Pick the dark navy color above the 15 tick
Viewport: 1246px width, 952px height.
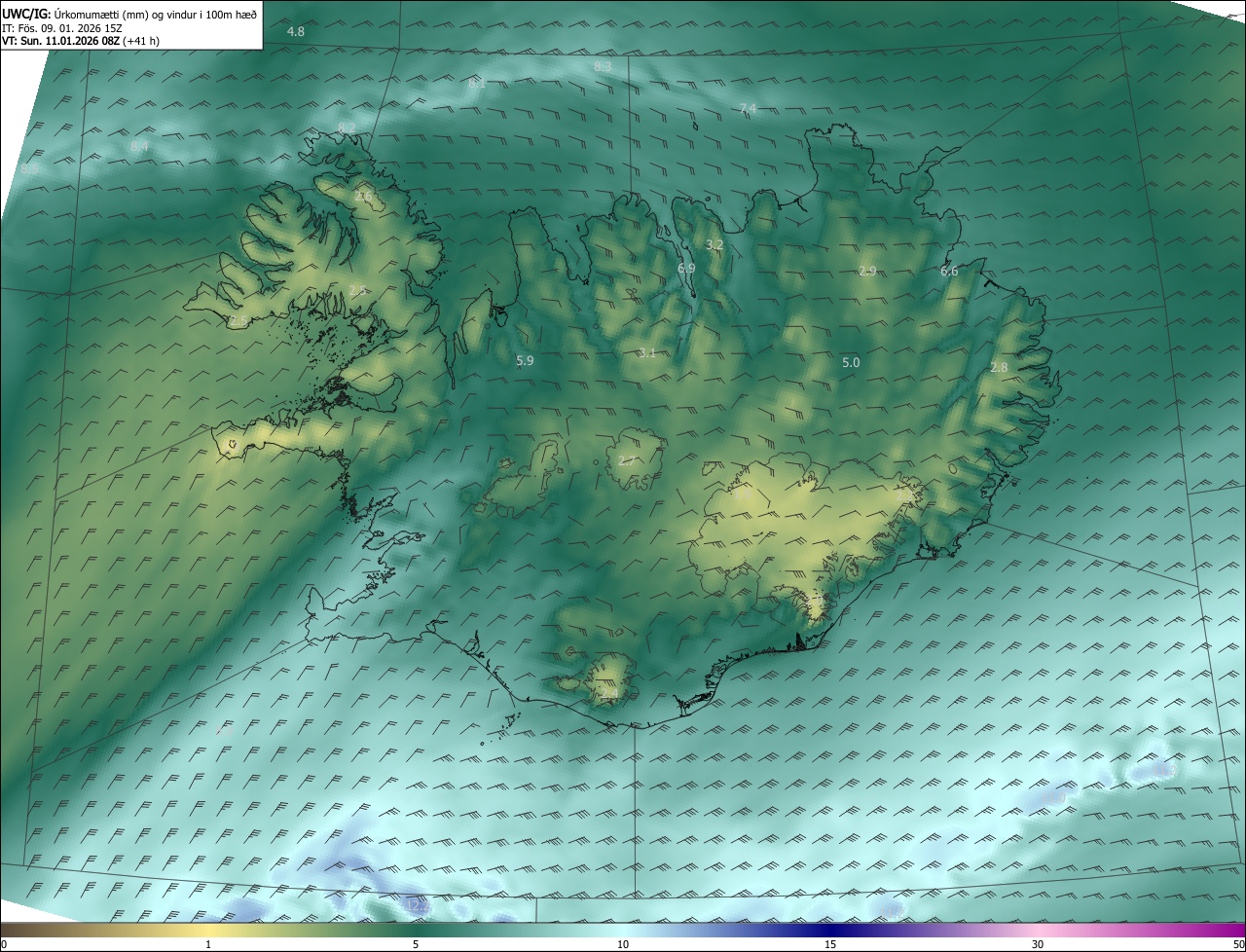tap(830, 930)
